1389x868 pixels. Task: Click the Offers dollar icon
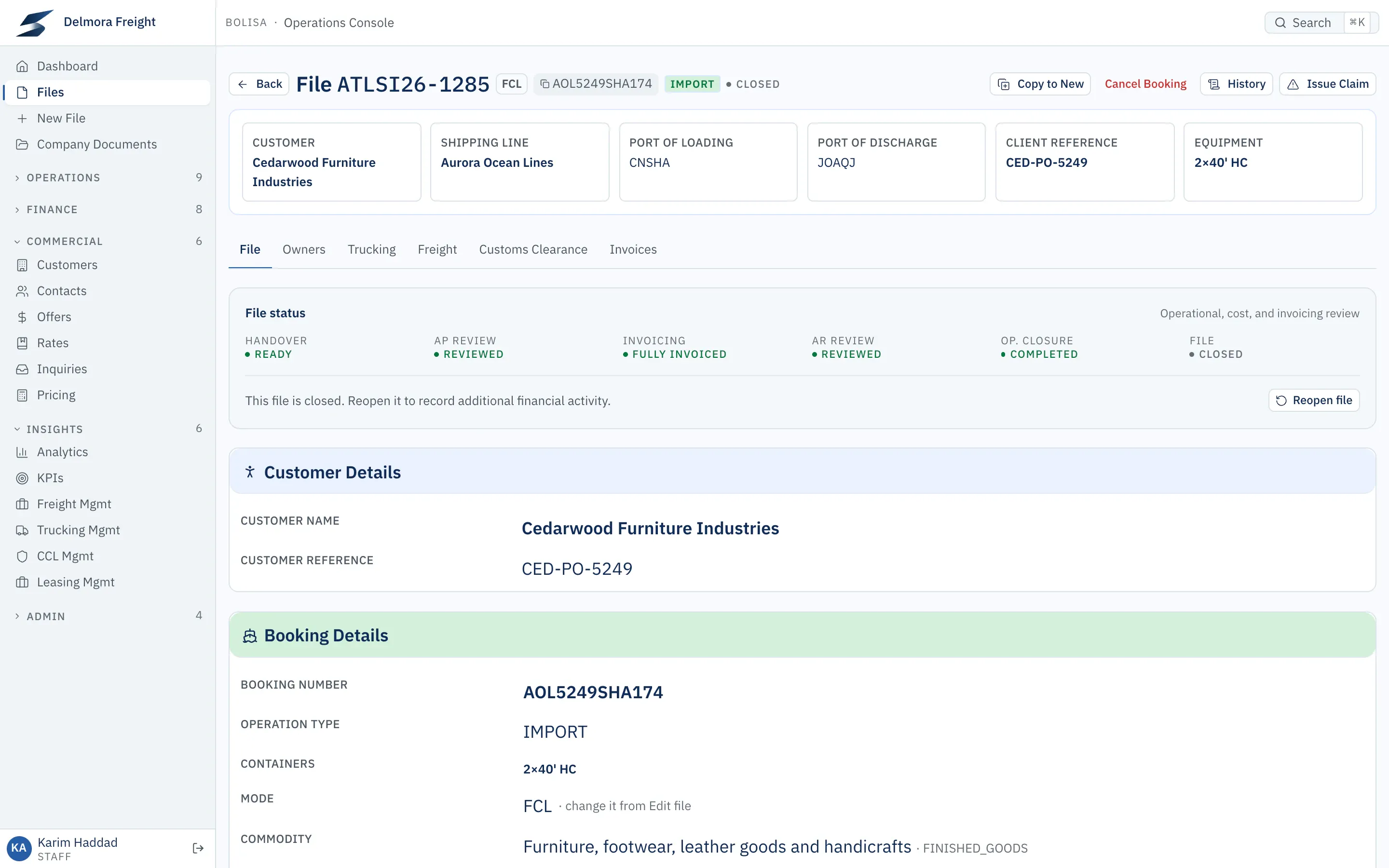click(x=22, y=317)
